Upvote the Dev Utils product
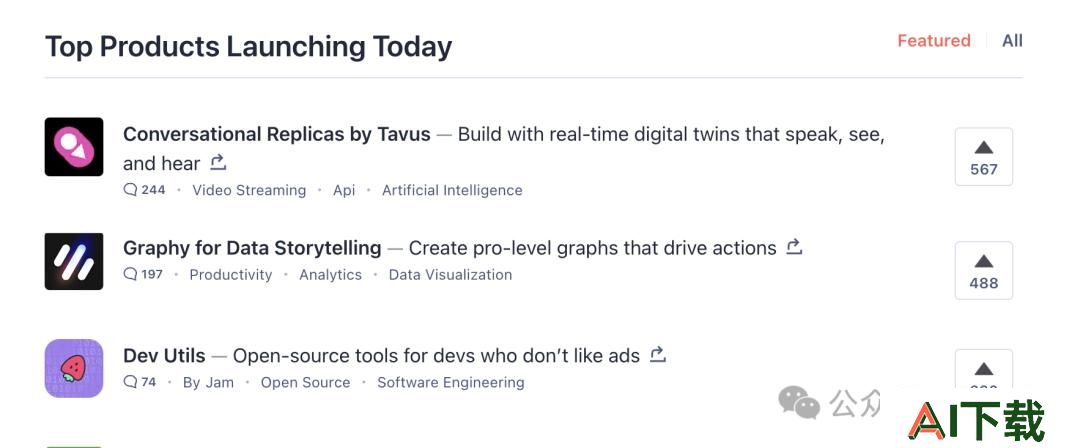This screenshot has height=448, width=1080. [x=984, y=369]
